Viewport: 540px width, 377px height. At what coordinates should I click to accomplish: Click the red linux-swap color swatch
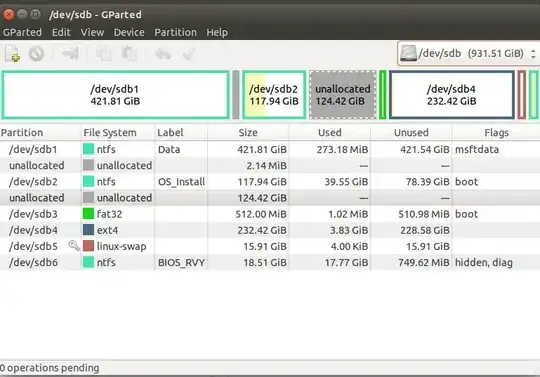click(x=89, y=246)
